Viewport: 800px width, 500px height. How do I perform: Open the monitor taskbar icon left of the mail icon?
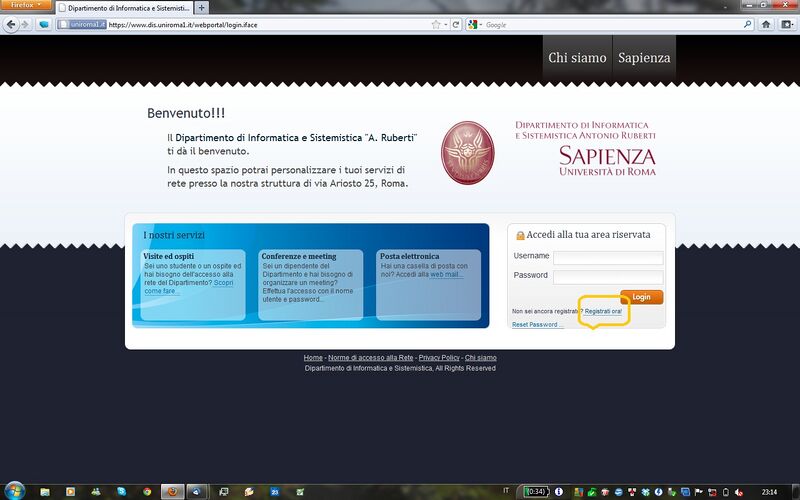click(223, 492)
